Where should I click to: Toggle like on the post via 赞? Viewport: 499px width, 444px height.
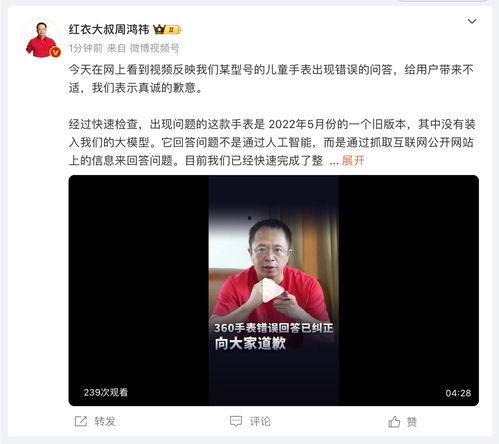(412, 422)
